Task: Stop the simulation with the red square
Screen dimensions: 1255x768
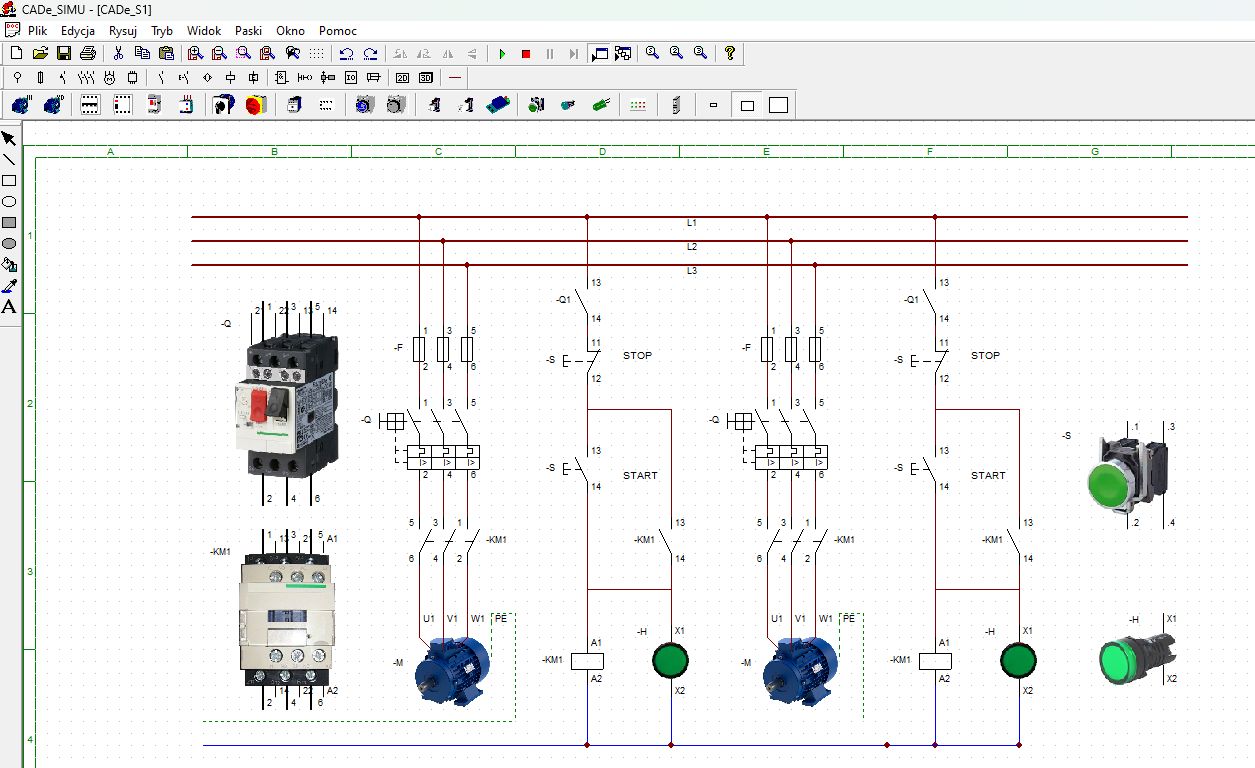Action: click(526, 54)
